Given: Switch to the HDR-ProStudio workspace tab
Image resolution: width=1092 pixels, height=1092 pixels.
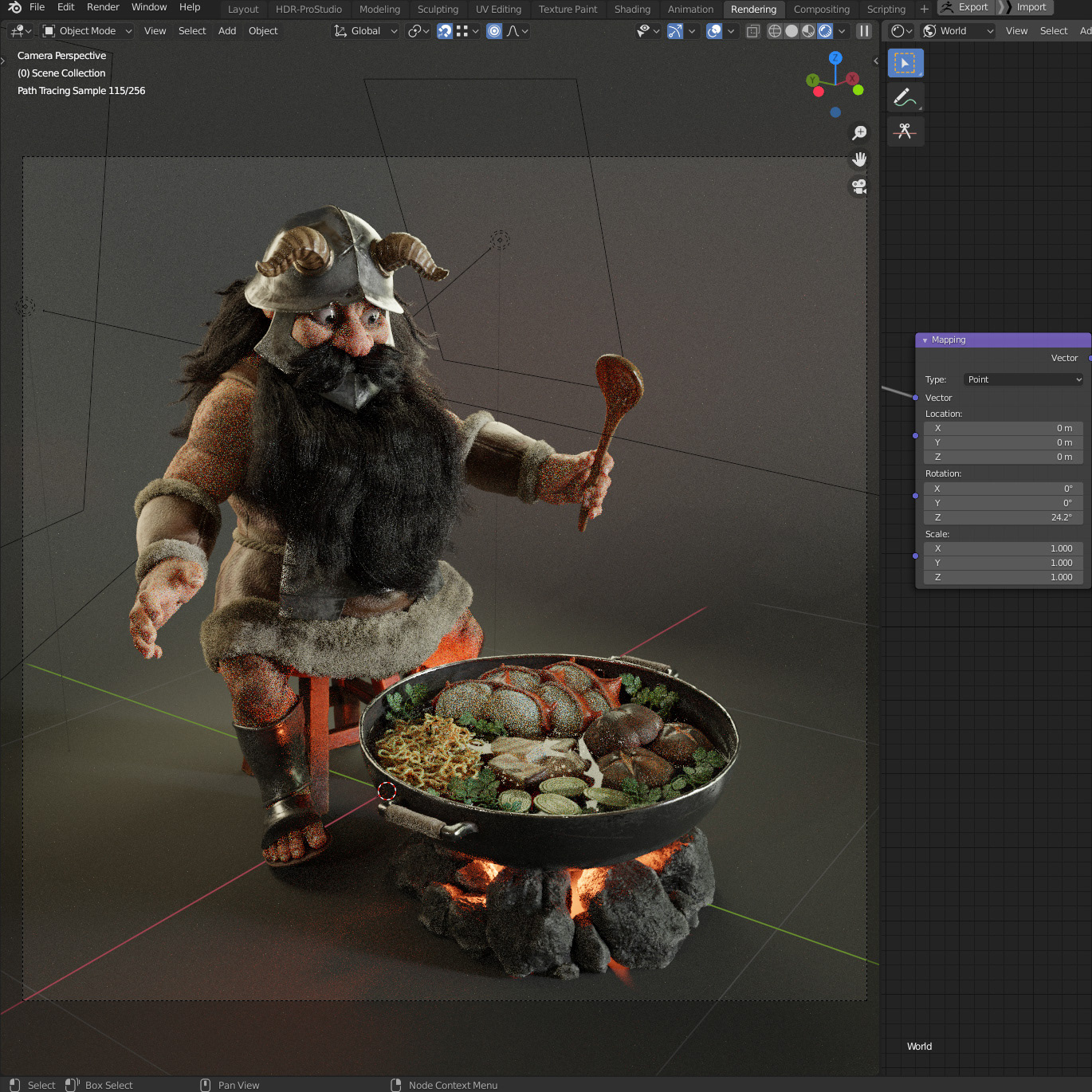Looking at the screenshot, I should tap(308, 10).
